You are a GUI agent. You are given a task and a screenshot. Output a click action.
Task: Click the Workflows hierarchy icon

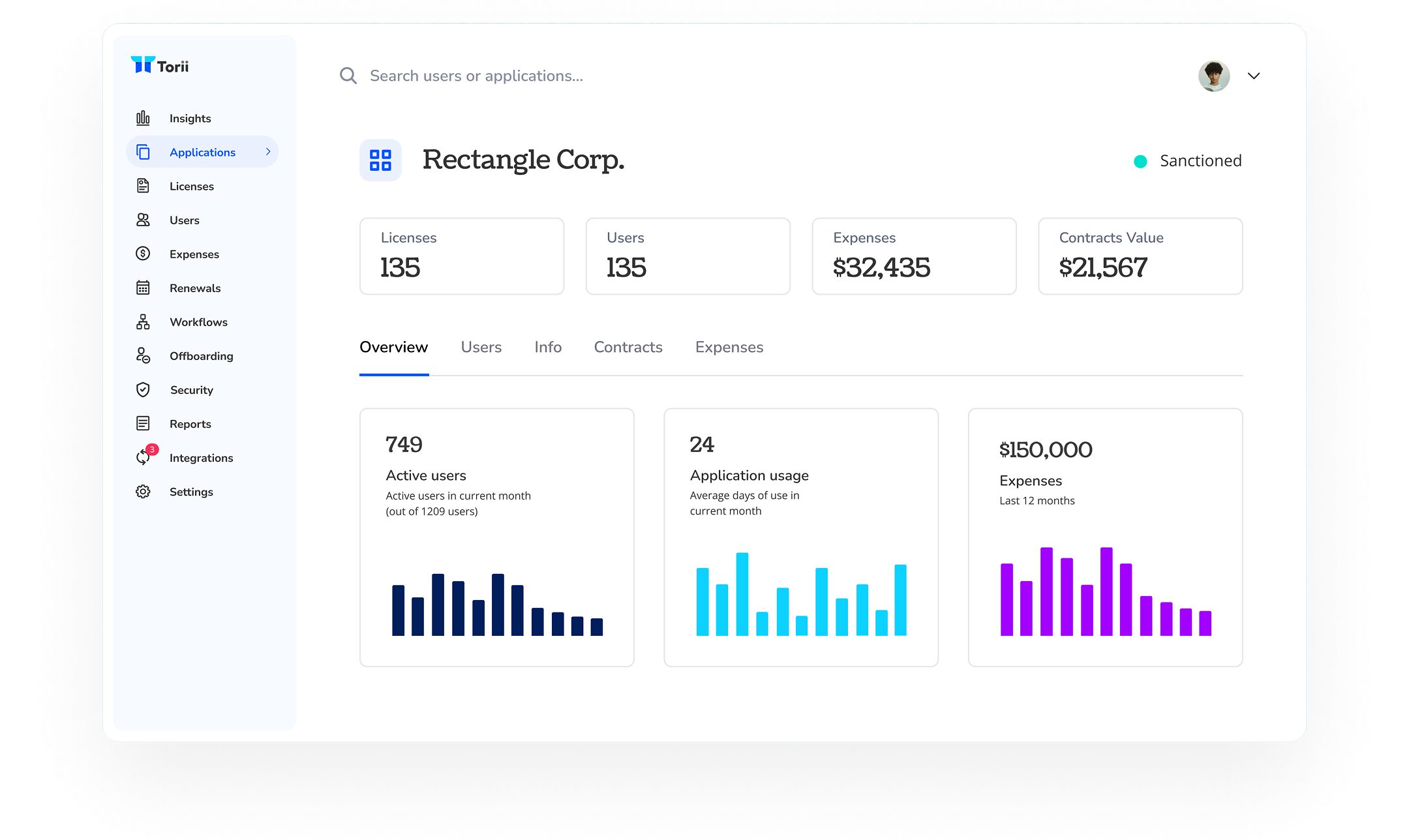tap(143, 322)
